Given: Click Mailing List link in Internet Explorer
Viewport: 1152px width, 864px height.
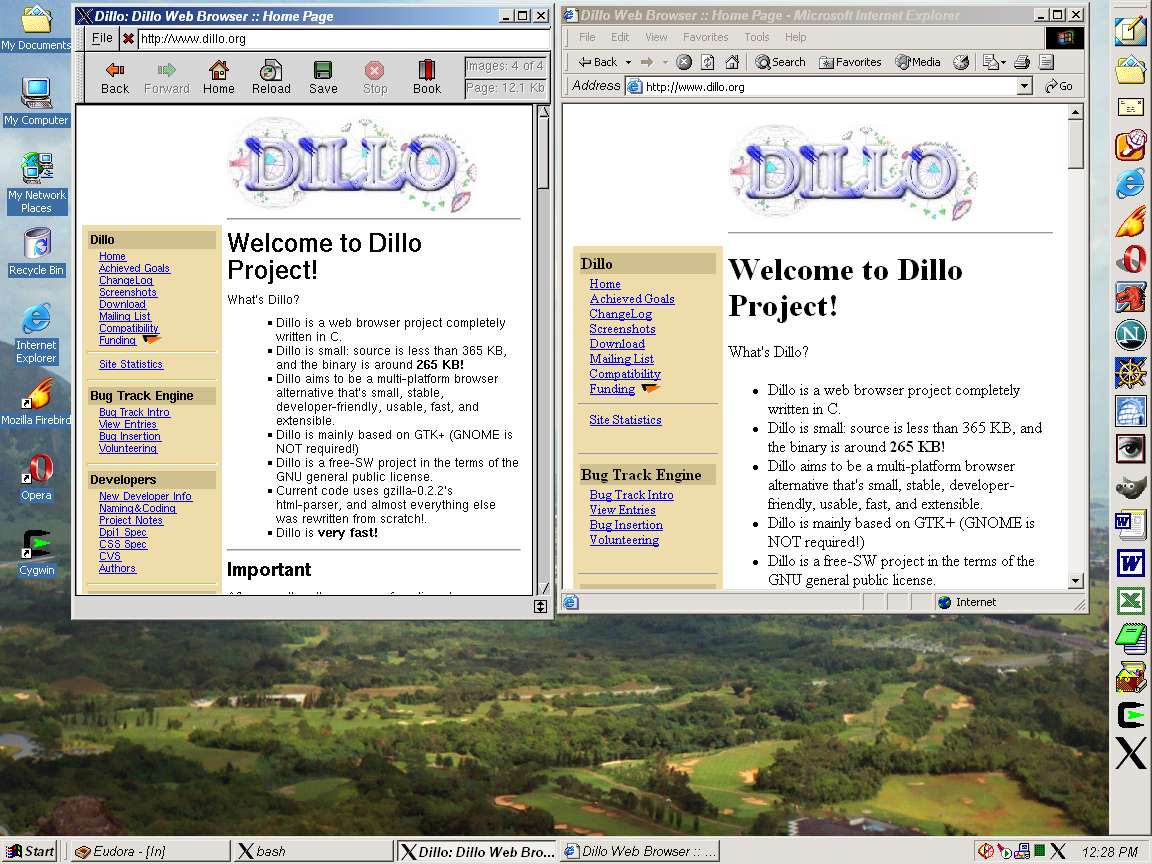Looking at the screenshot, I should [x=622, y=359].
